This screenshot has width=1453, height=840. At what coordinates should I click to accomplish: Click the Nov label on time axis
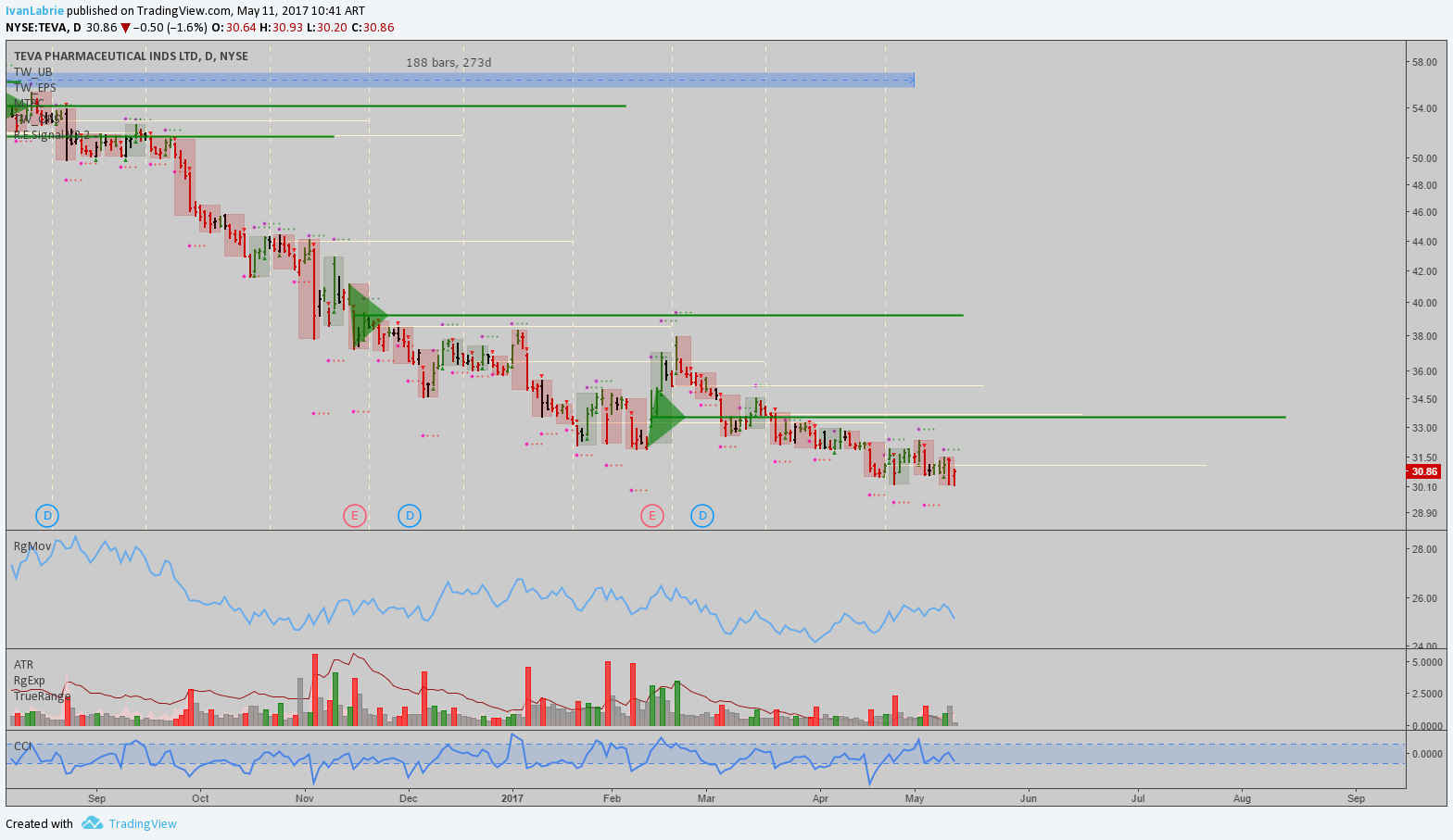click(305, 798)
